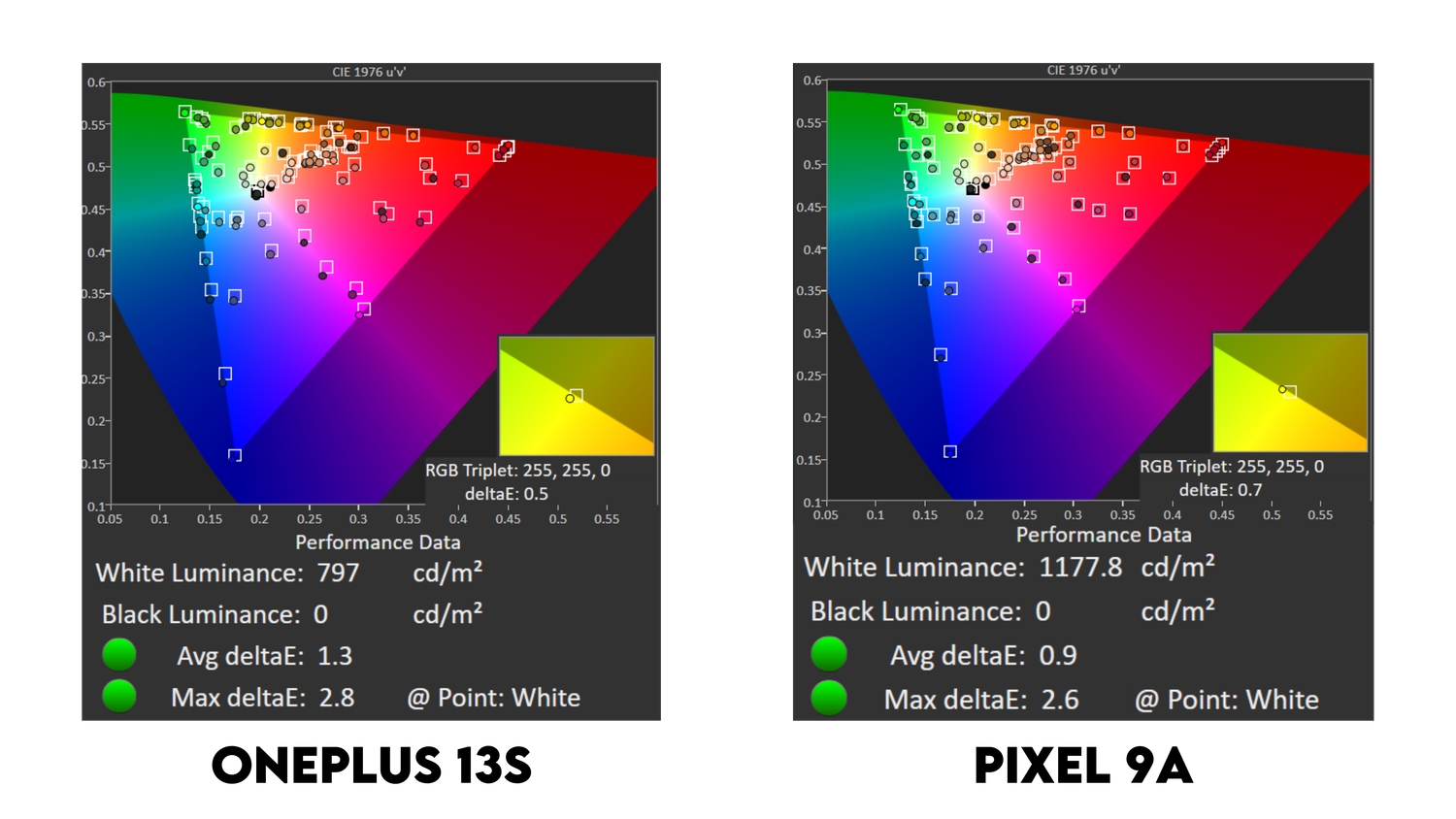Click the Avg deltaE 0.9 reading
Screen dimensions: 1456x819
pyautogui.click(x=1057, y=656)
